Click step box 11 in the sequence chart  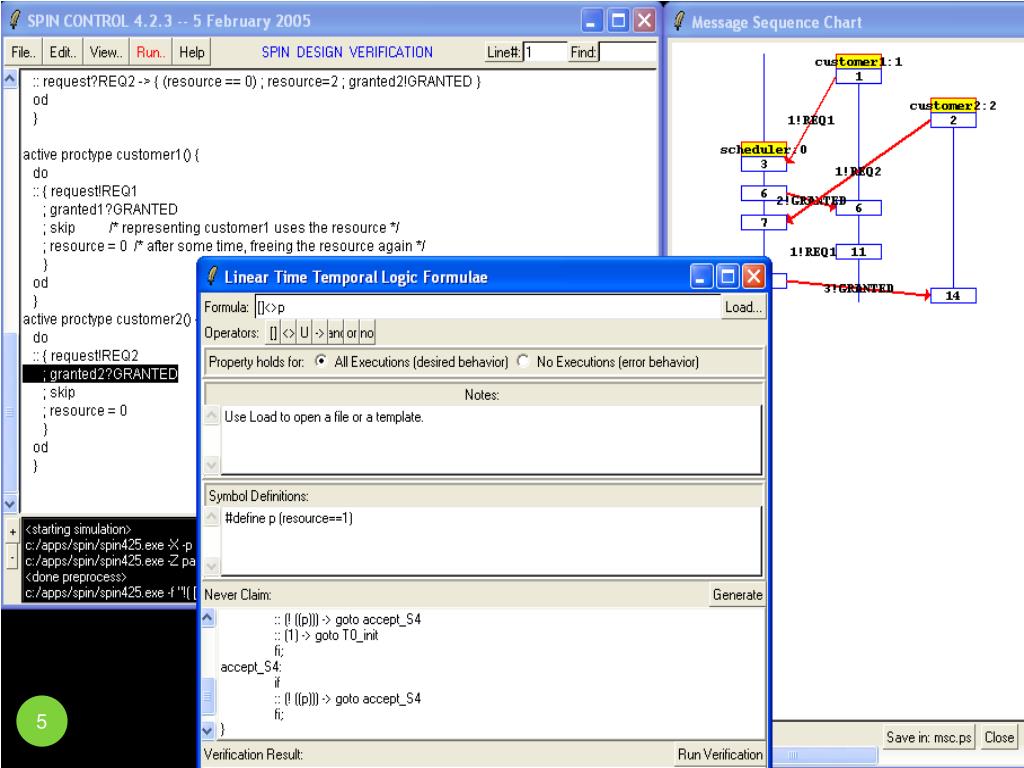click(858, 251)
